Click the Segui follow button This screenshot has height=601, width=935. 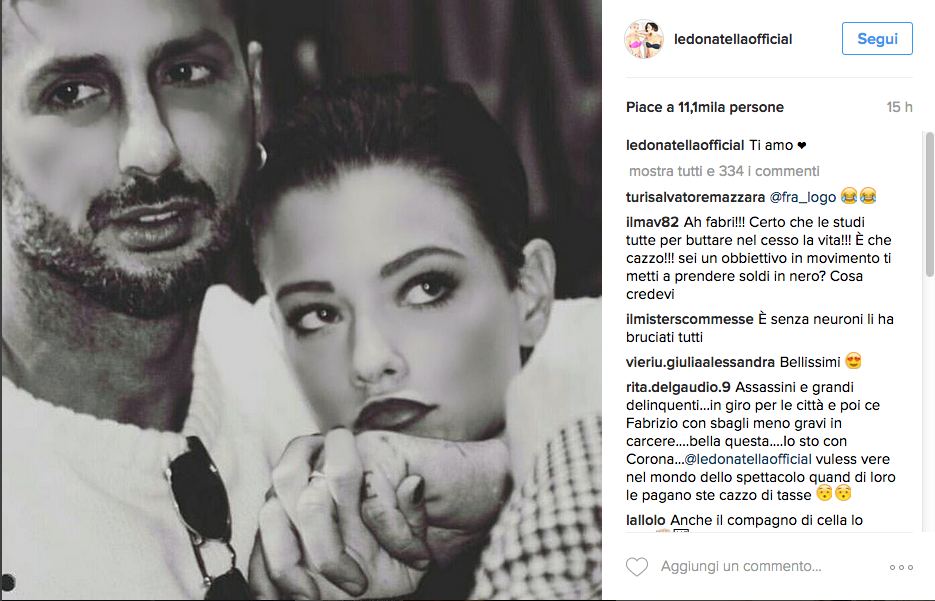point(877,39)
